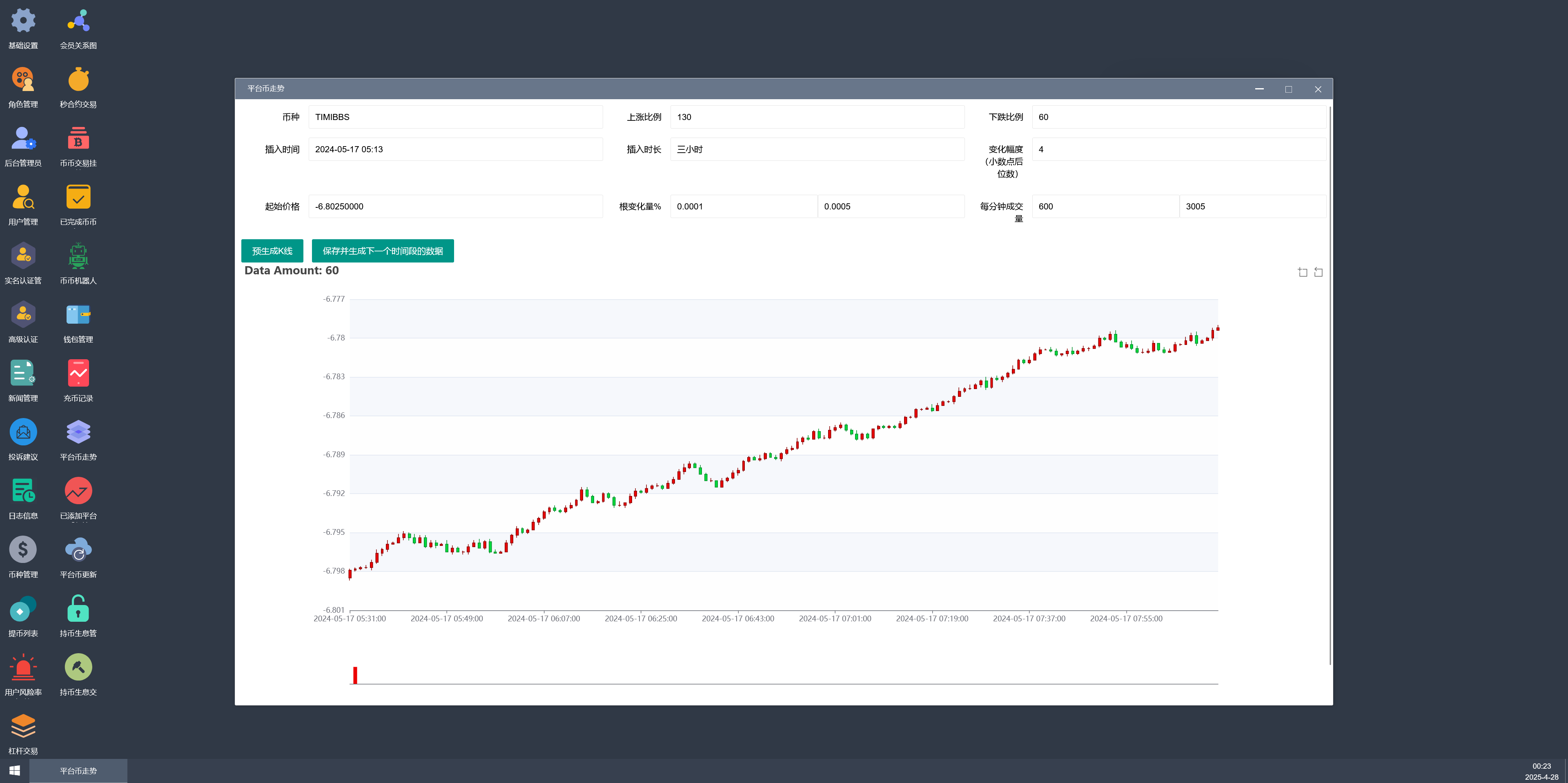The height and width of the screenshot is (783, 1568).
Task: Select the 平台币走势 taskbar tab
Action: (78, 771)
